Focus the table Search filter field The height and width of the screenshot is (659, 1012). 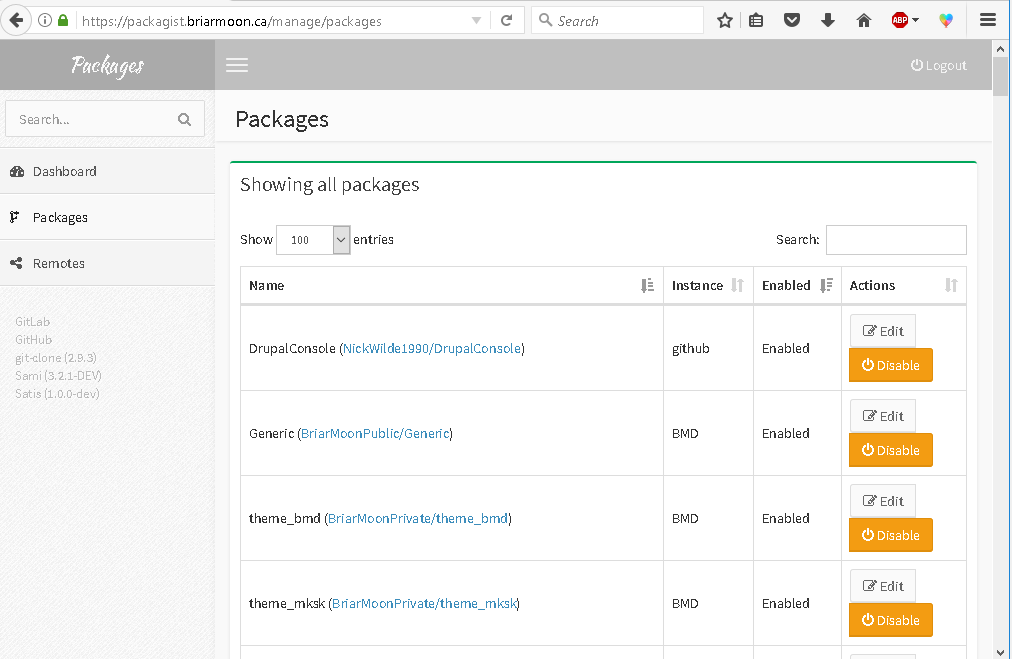(x=896, y=240)
